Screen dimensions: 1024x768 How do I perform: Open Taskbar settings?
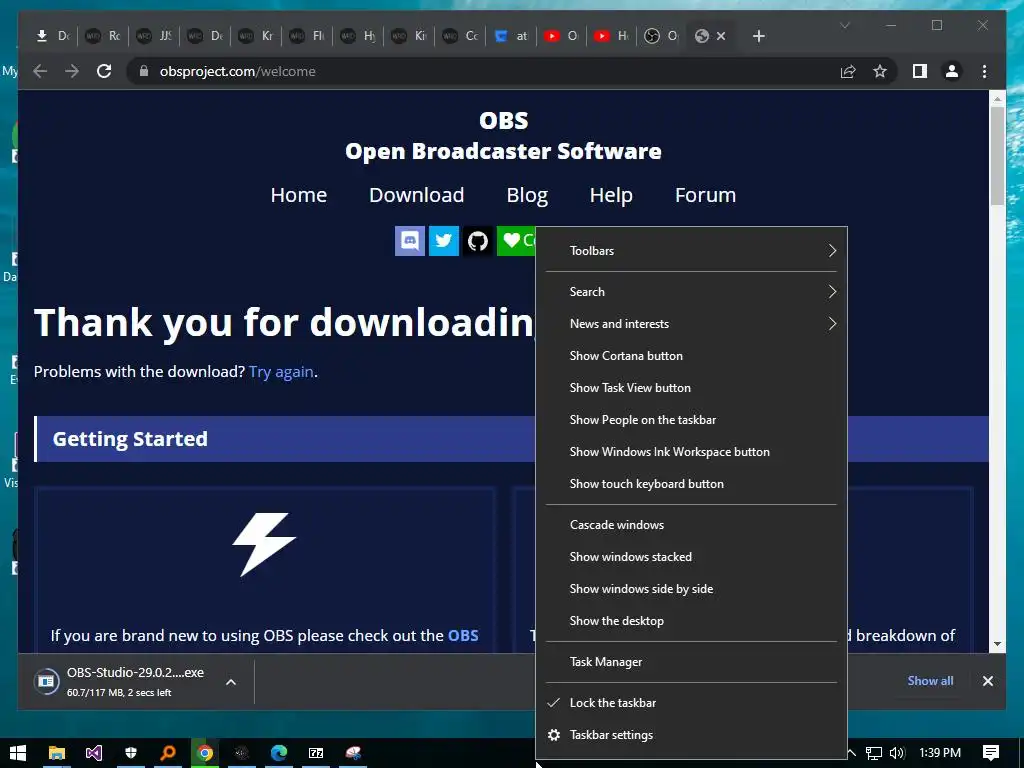692,735
